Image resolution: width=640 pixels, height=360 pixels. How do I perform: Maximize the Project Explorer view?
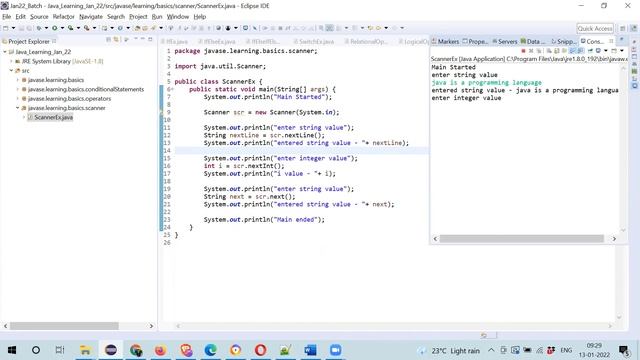150,39
